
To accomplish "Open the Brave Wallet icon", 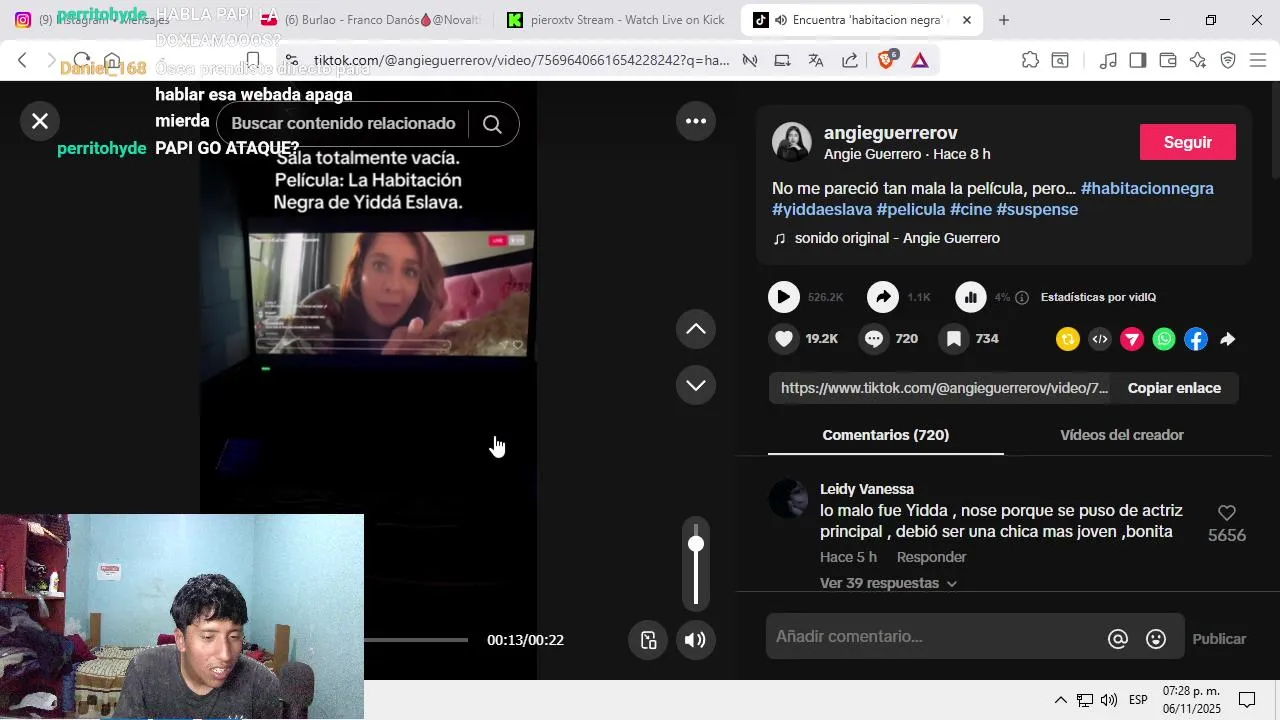I will click(1167, 60).
